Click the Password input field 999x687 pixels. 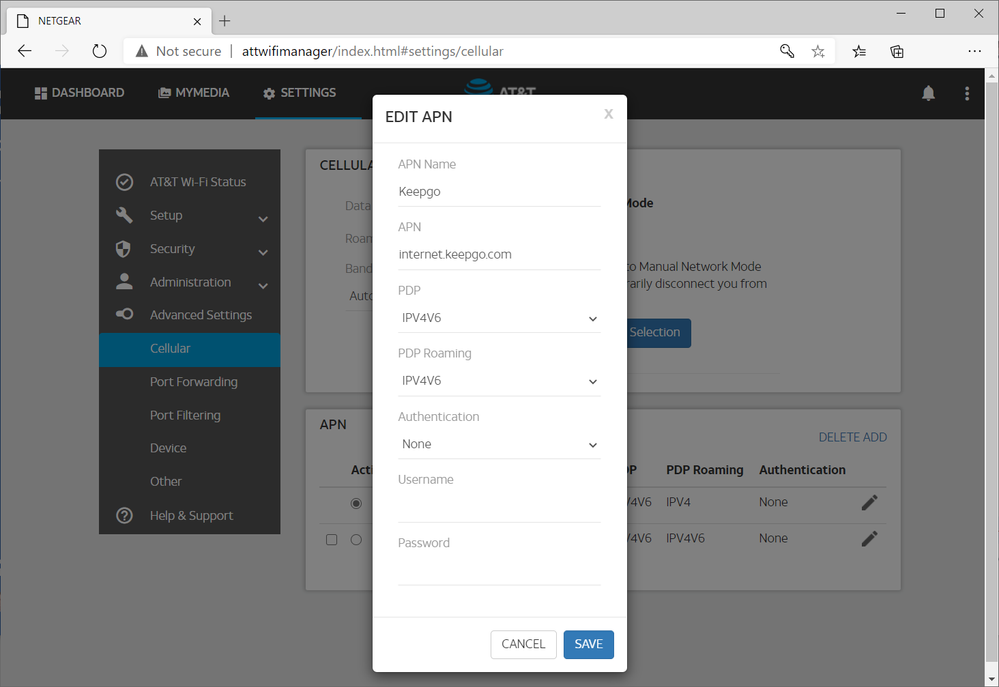[499, 571]
